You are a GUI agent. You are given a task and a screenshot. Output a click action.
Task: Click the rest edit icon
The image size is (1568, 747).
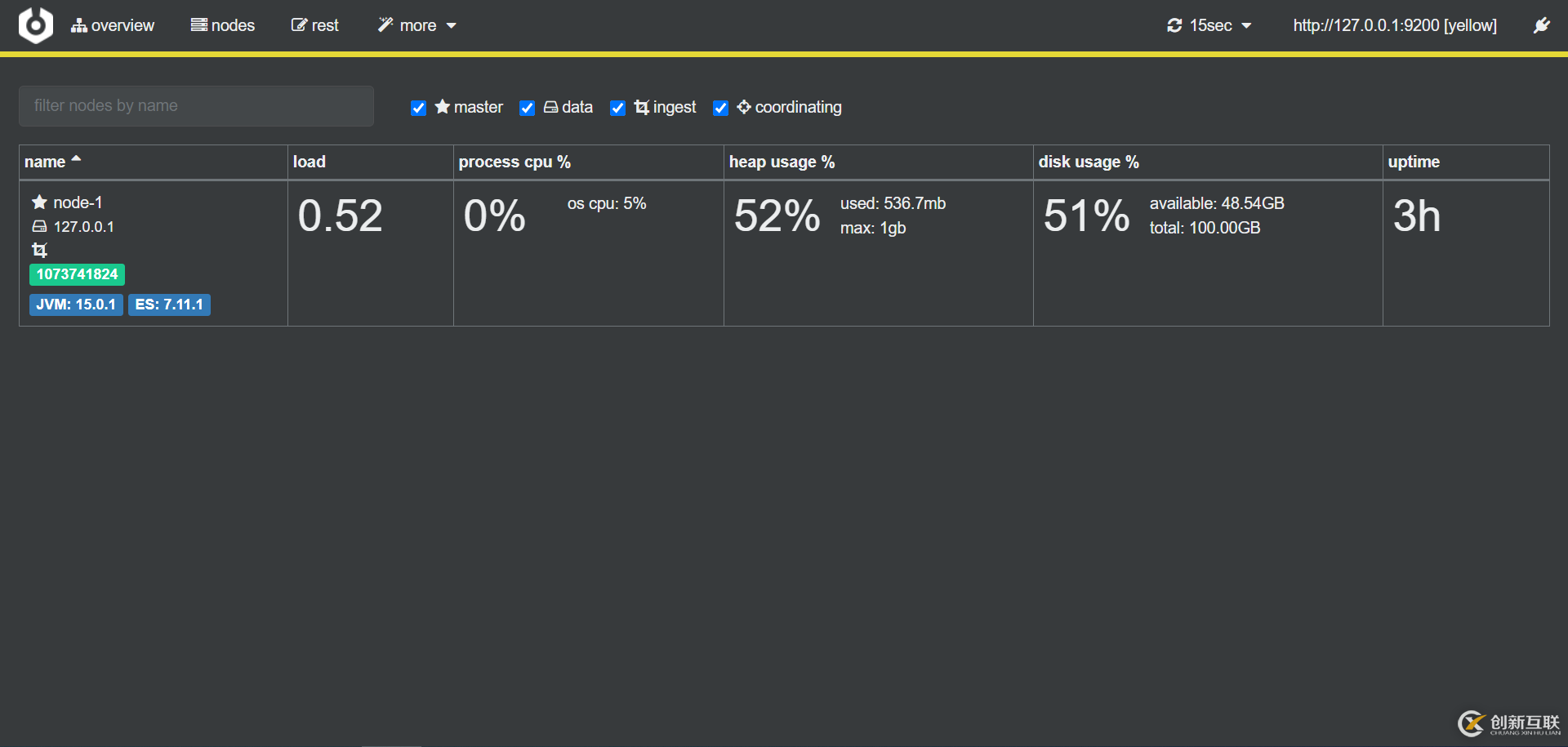(x=299, y=24)
